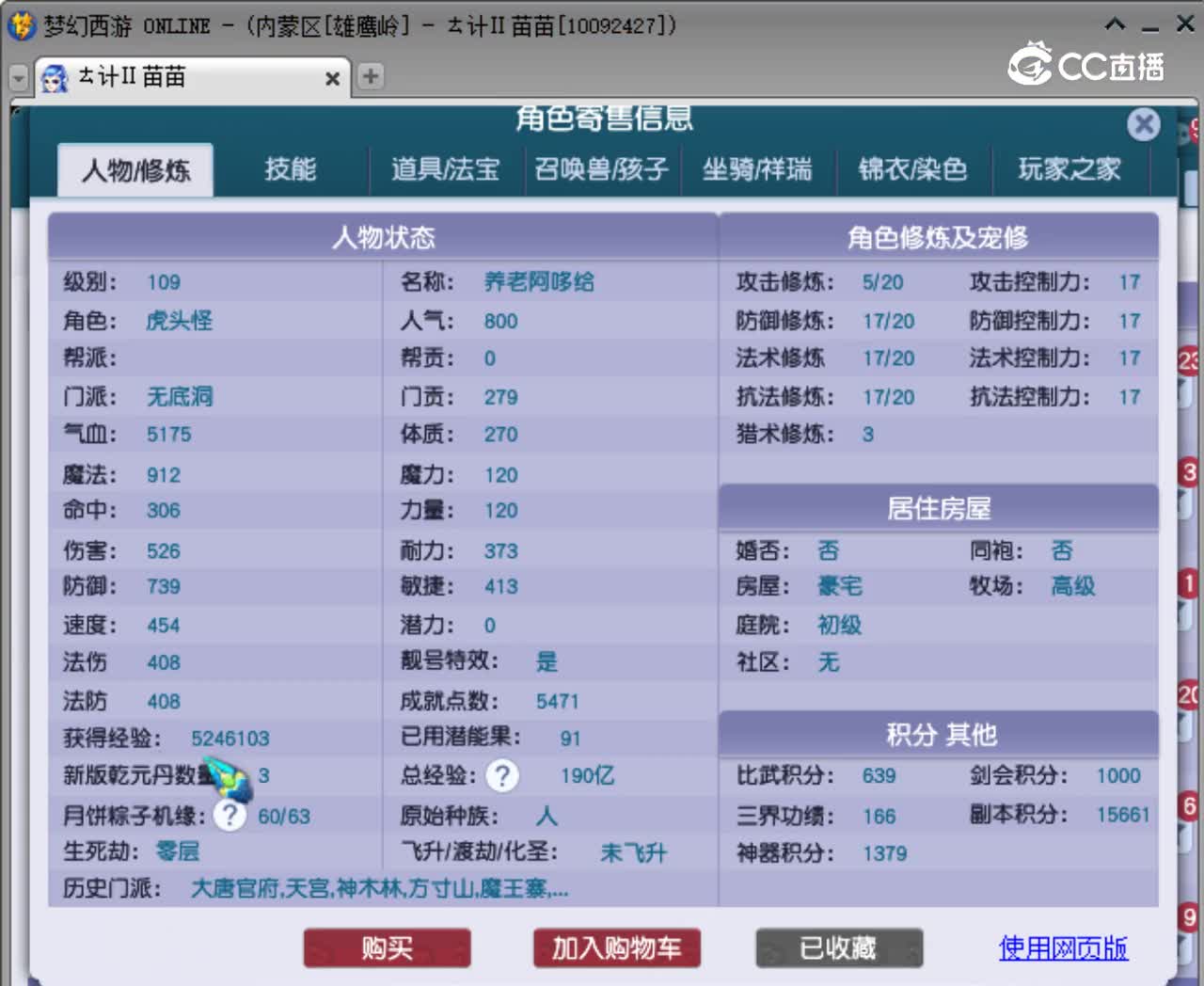Click the 虎头怪 character value

pyautogui.click(x=180, y=321)
